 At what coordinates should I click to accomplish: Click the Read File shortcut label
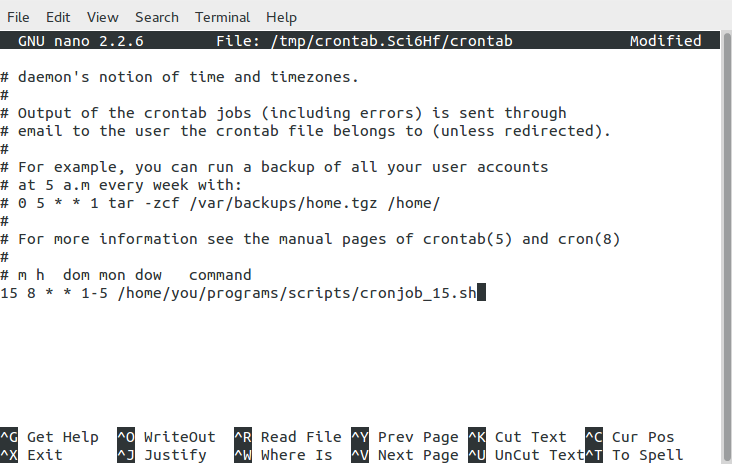pos(301,437)
